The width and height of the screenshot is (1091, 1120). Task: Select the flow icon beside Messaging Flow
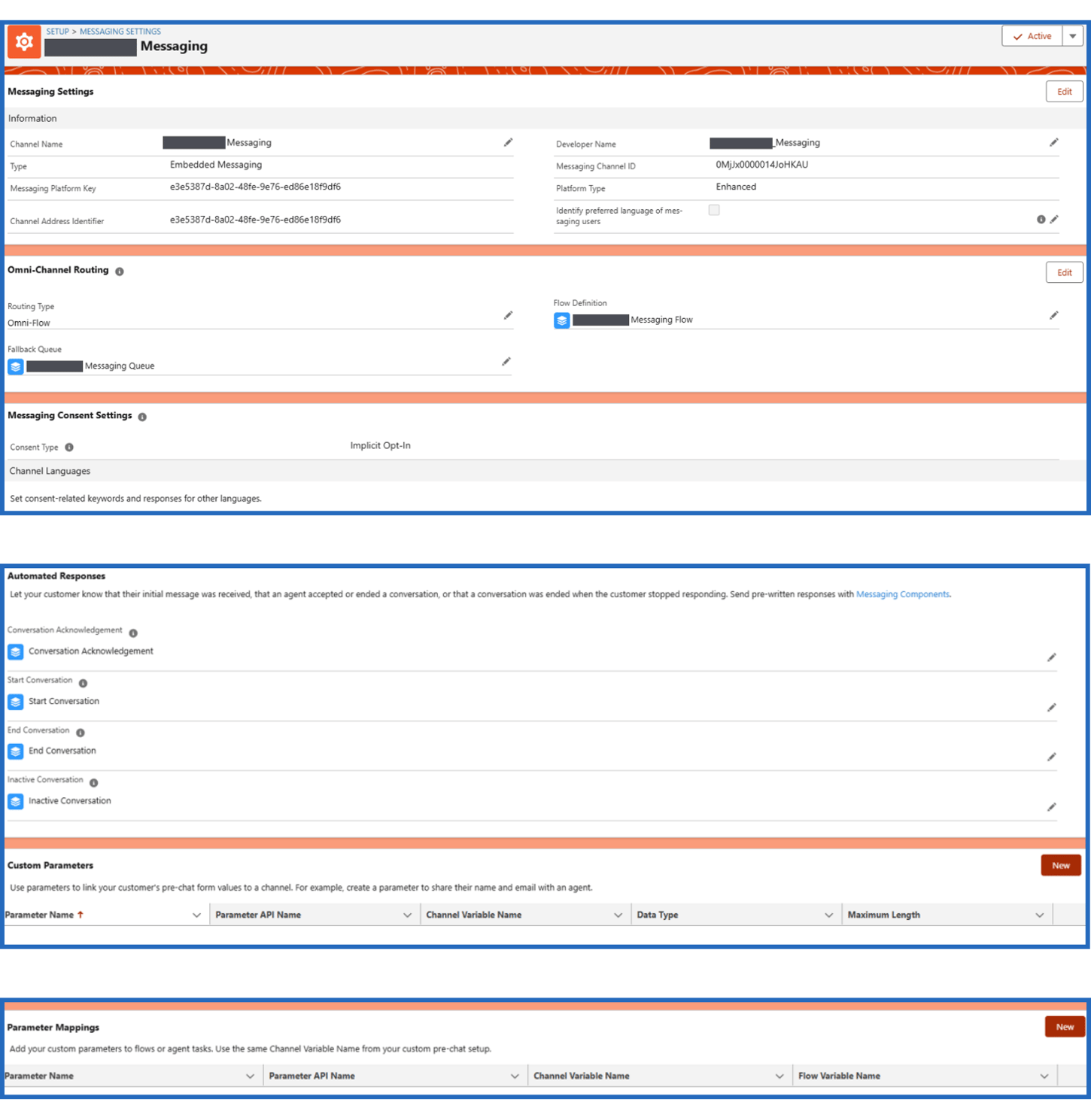tap(562, 320)
